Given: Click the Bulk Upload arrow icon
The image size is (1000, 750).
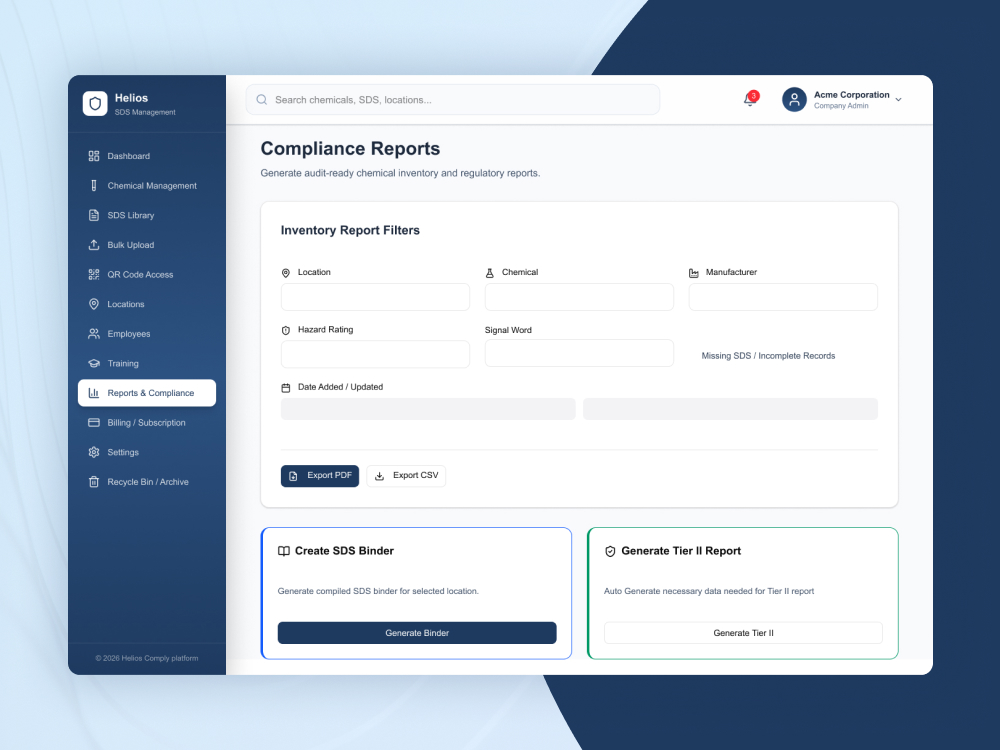Looking at the screenshot, I should [x=94, y=245].
